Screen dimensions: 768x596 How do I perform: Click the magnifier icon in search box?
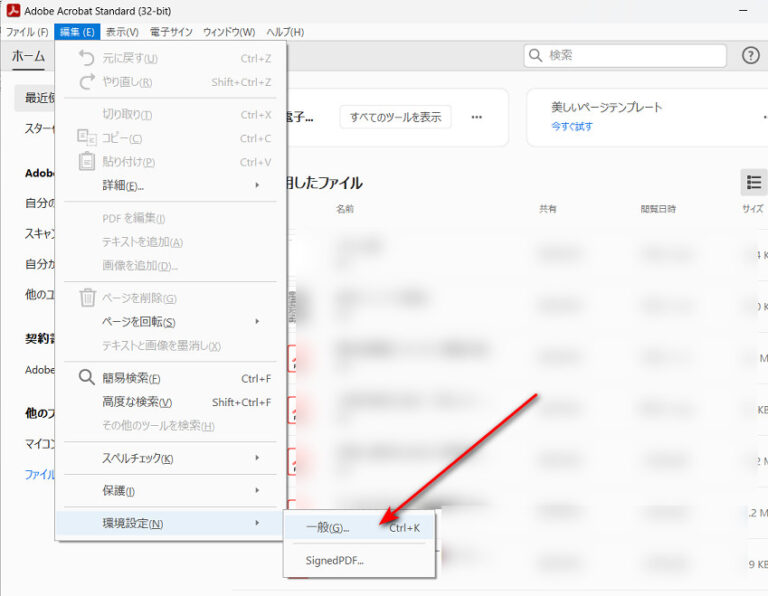tap(536, 56)
